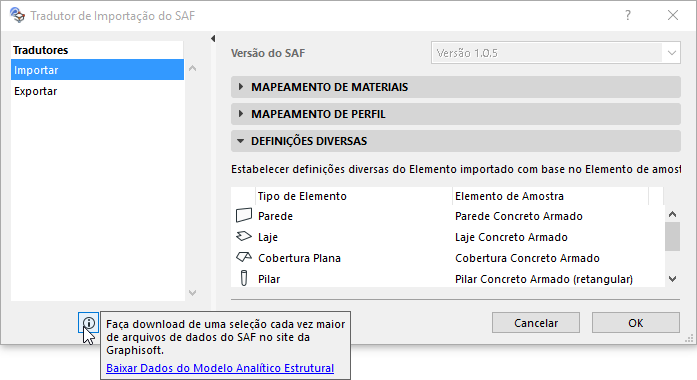
Task: Click the Parede wall element icon
Action: (244, 216)
